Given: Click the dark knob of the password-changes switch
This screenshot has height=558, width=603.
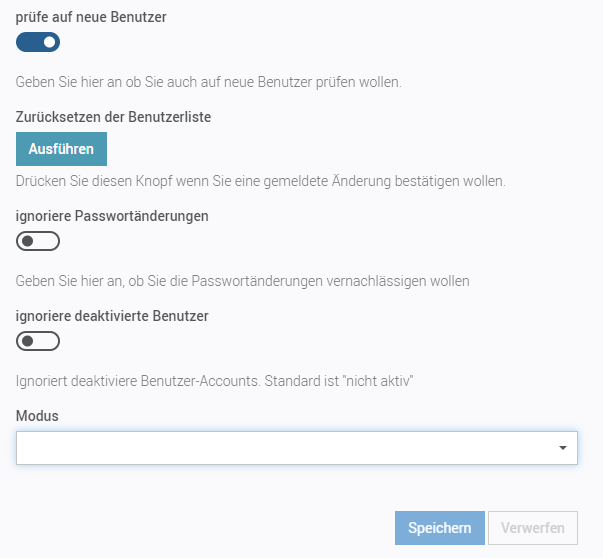Looking at the screenshot, I should point(27,241).
